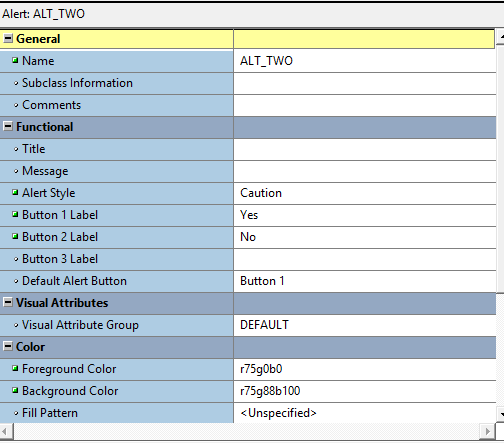Viewport: 504px width, 443px height.
Task: Click the green icon beside Alert Style
Action: point(15,192)
